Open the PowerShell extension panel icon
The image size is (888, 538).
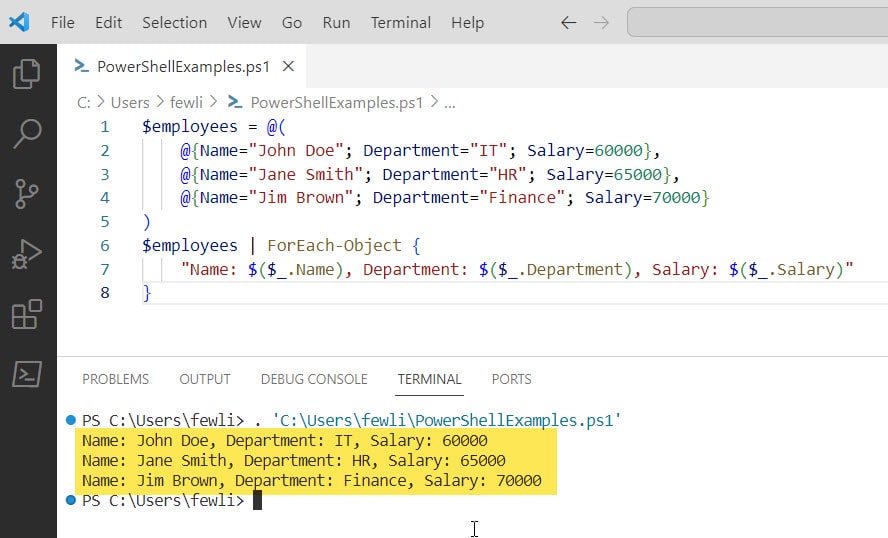click(x=27, y=374)
